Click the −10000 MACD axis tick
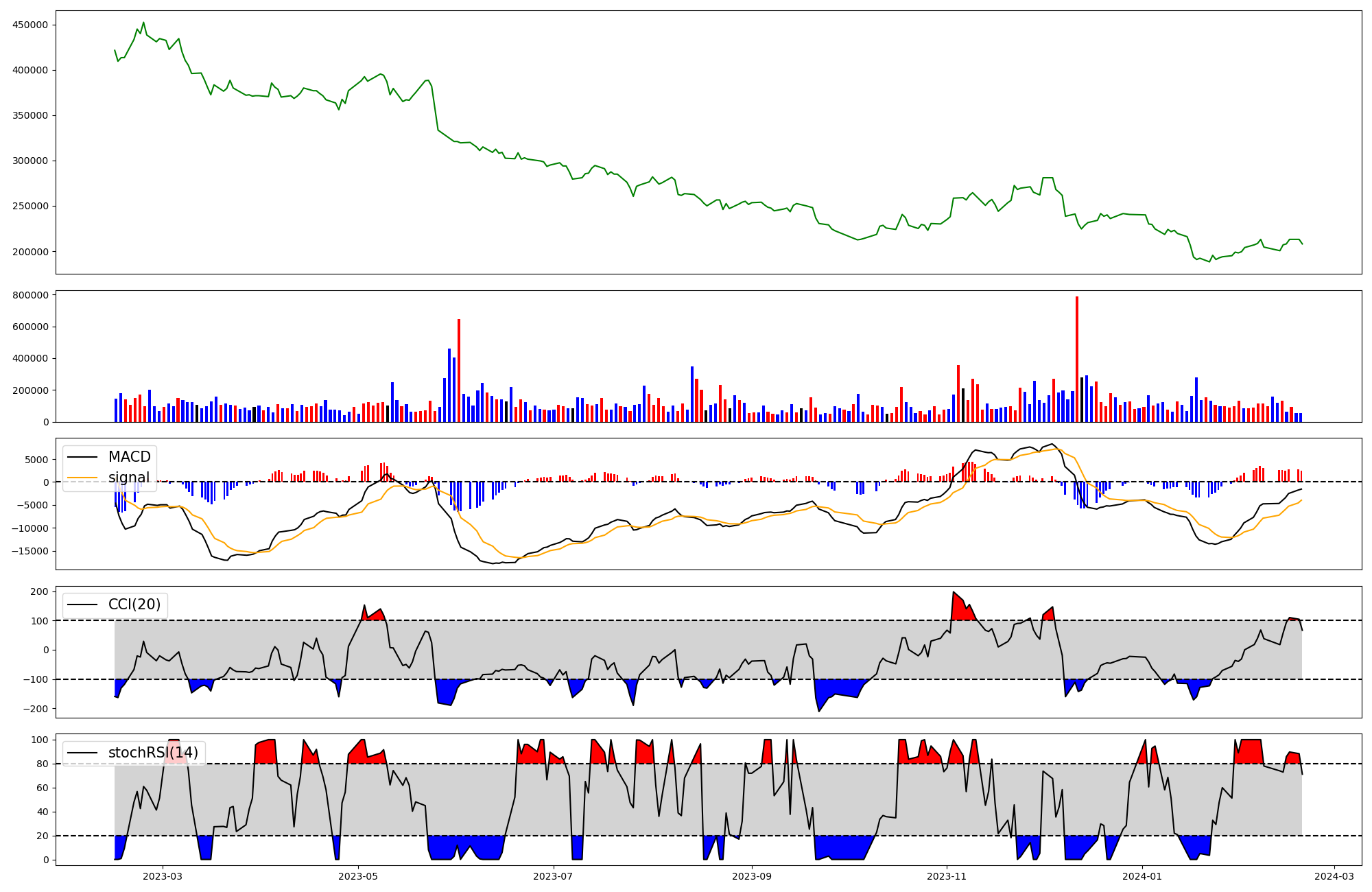Viewport: 1372px width, 892px height. 29,528
